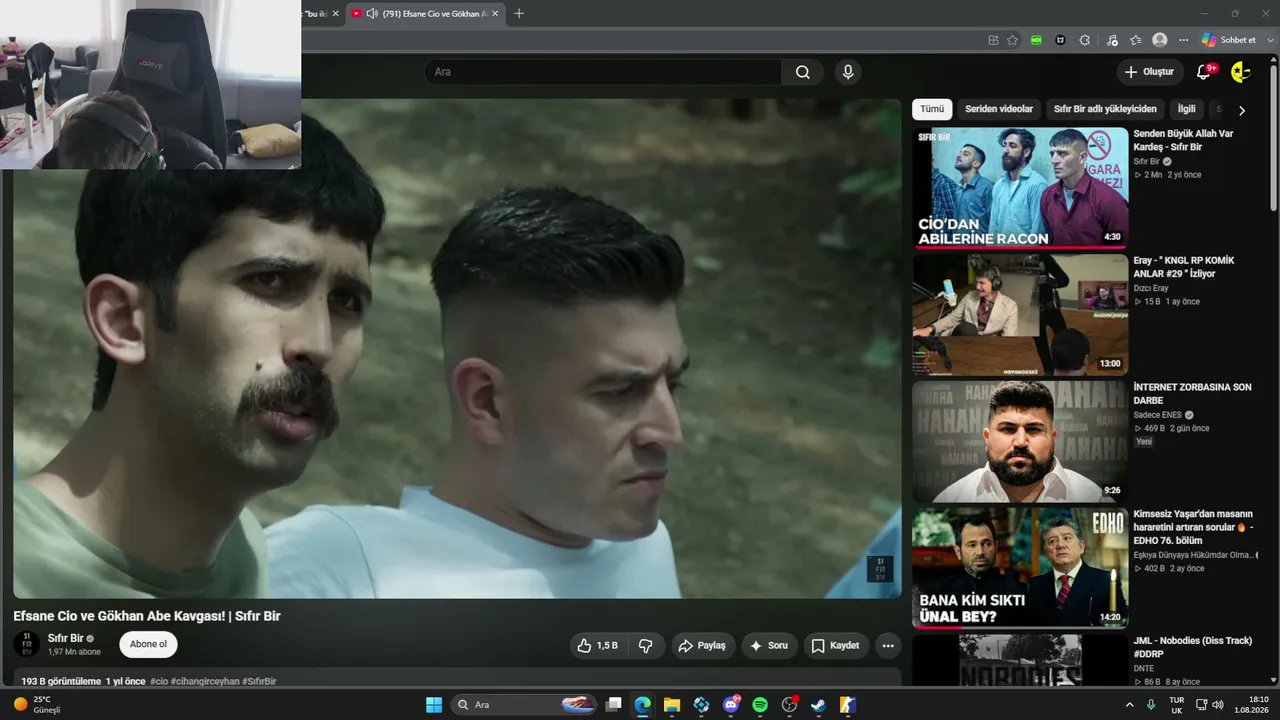Viewport: 1280px width, 720px height.
Task: Open the browser profile icon
Action: [1160, 40]
